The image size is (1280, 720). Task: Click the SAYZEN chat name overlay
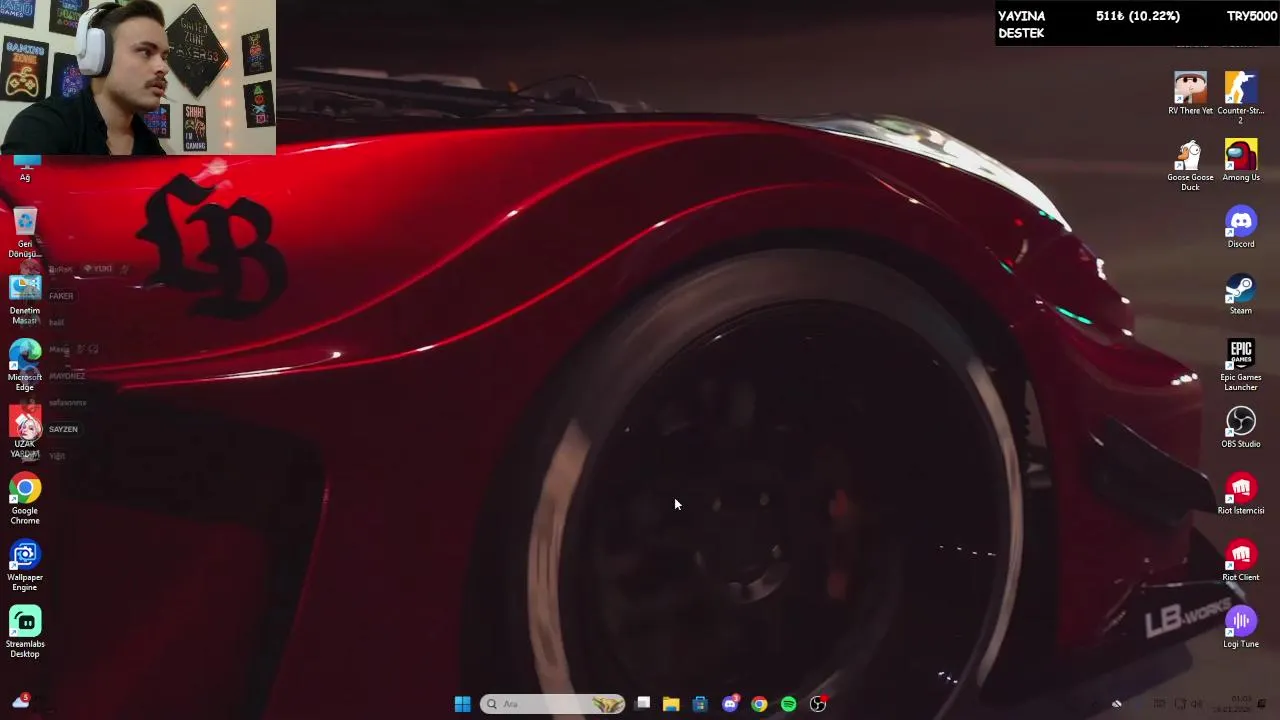[x=63, y=429]
